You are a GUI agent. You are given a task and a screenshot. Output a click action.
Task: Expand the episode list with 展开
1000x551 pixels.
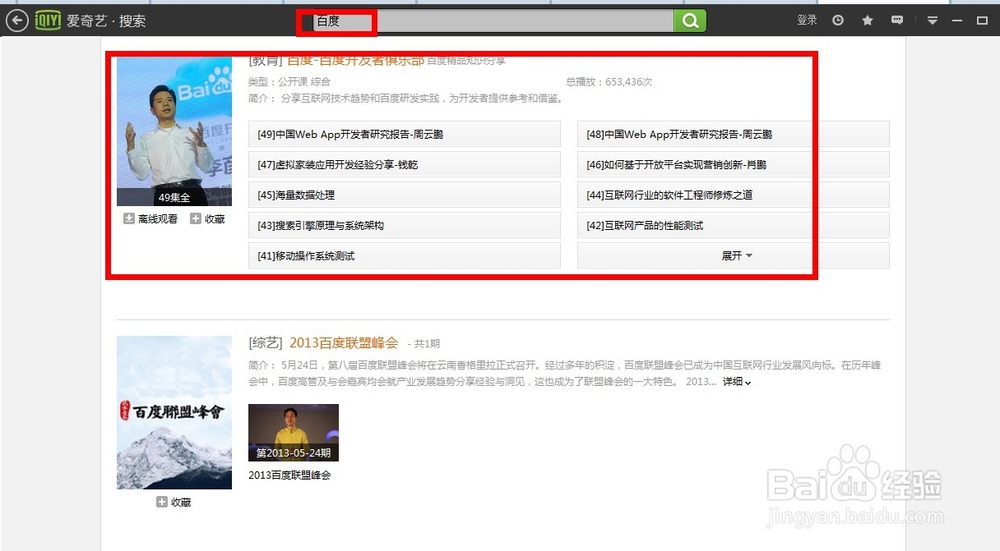[x=733, y=256]
